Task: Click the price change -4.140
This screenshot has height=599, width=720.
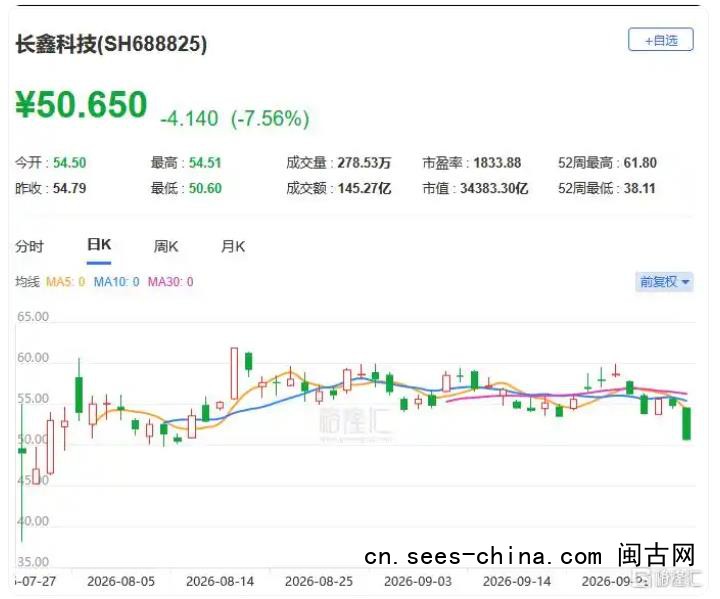Action: pos(189,119)
